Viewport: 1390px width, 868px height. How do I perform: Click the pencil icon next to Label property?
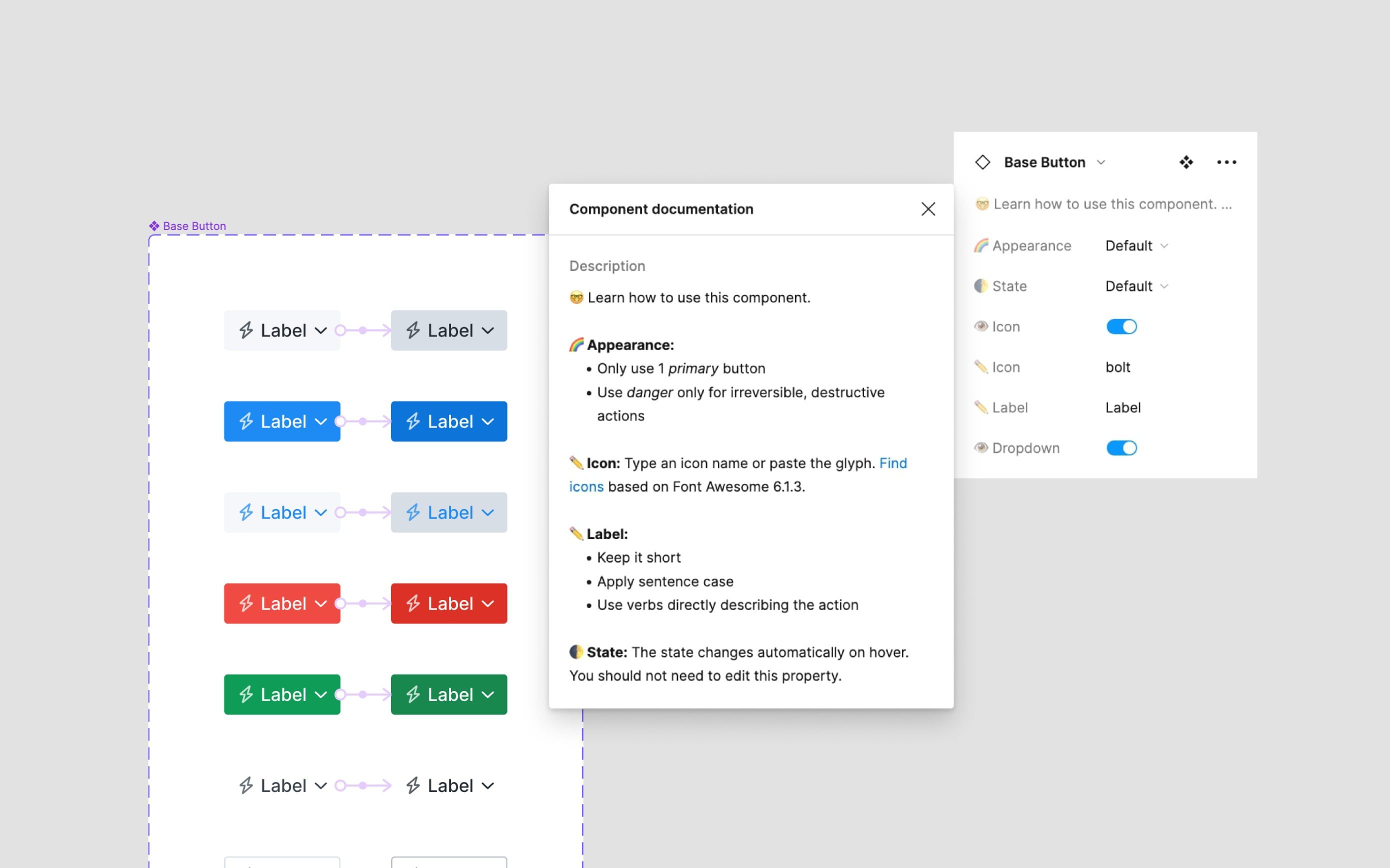coord(981,407)
